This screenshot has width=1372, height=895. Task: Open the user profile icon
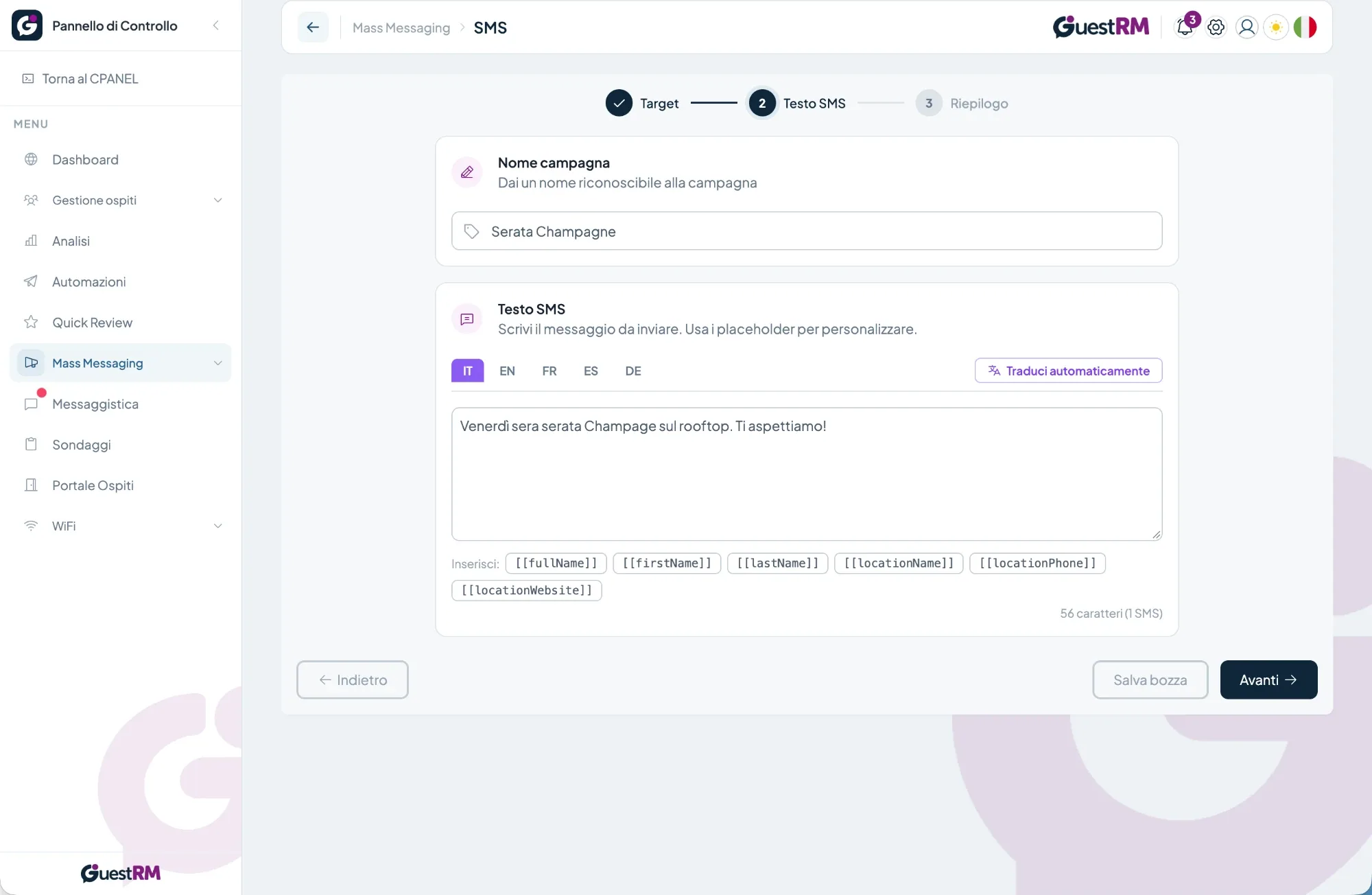1246,27
